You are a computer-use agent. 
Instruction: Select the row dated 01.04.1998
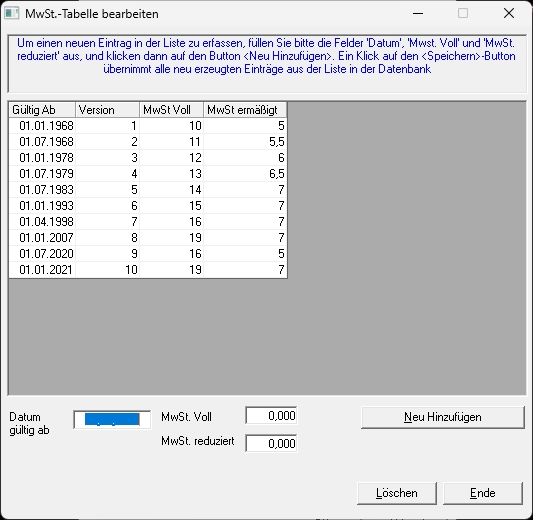[x=148, y=222]
